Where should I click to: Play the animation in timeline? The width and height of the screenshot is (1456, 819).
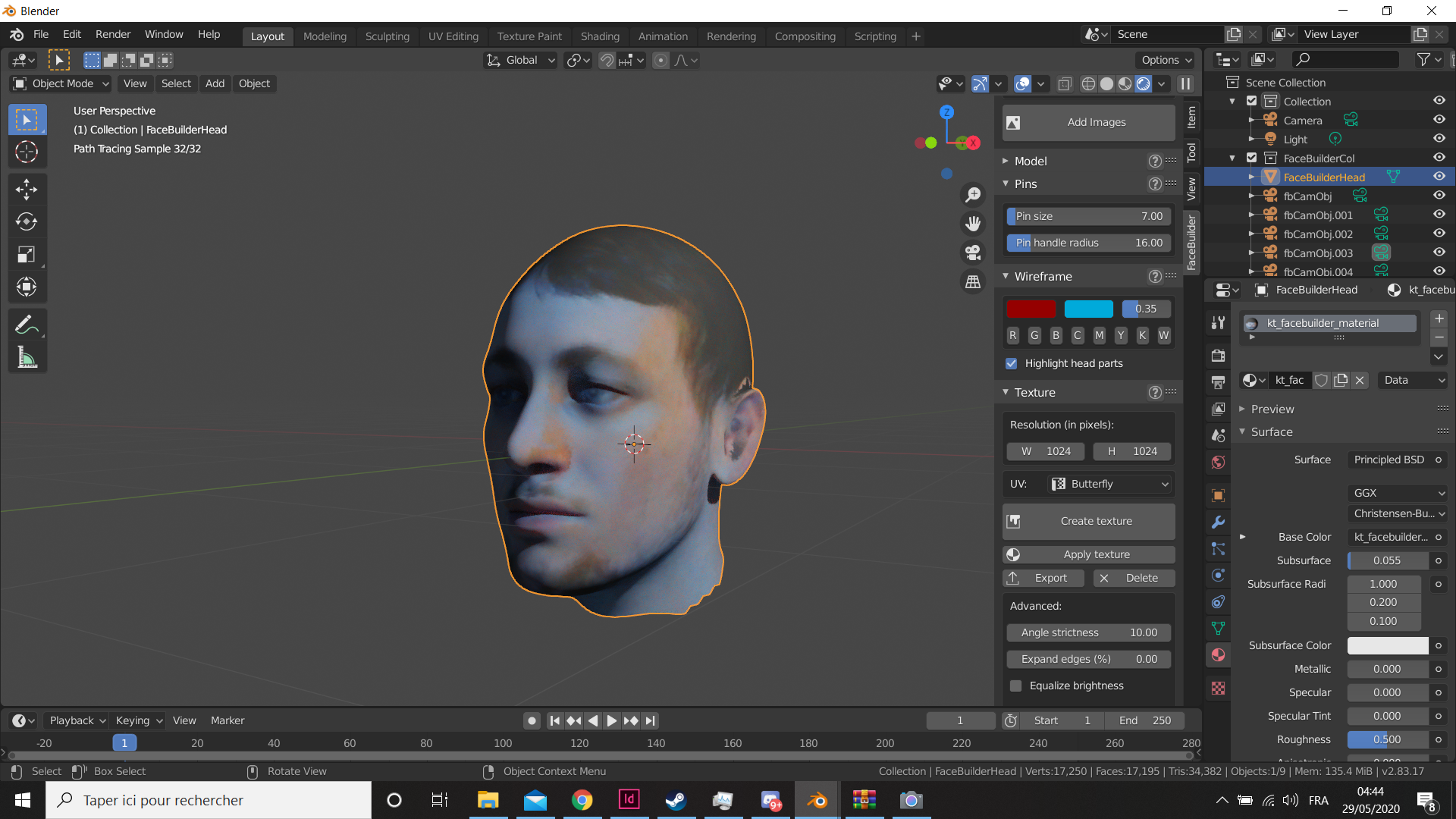611,720
